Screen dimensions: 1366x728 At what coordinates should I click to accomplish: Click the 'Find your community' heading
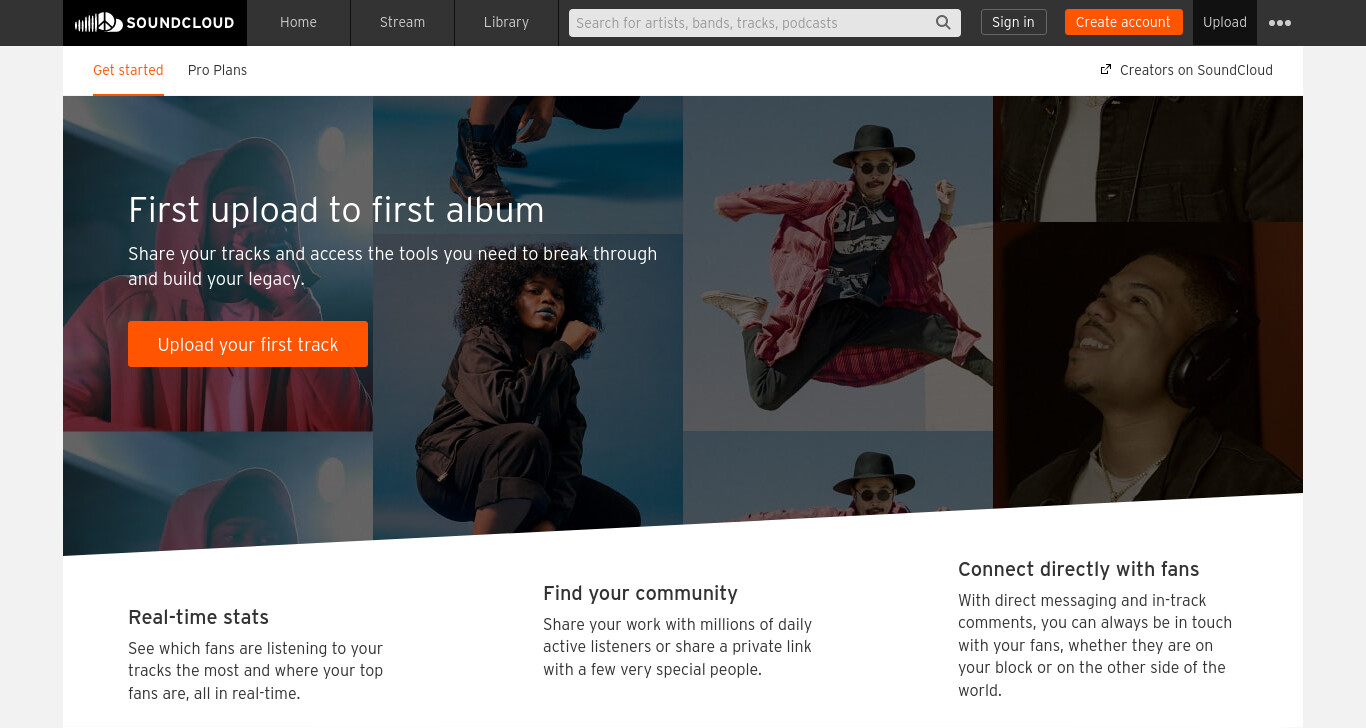click(x=640, y=593)
